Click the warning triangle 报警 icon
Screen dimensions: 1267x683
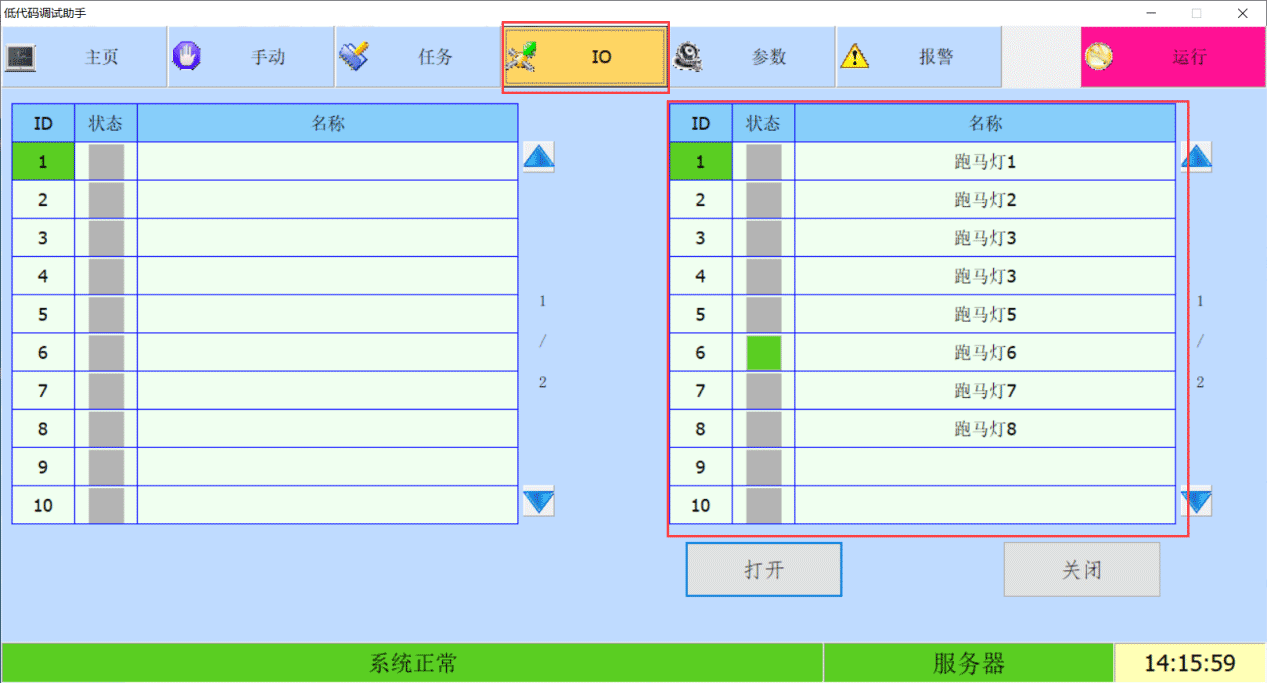854,57
